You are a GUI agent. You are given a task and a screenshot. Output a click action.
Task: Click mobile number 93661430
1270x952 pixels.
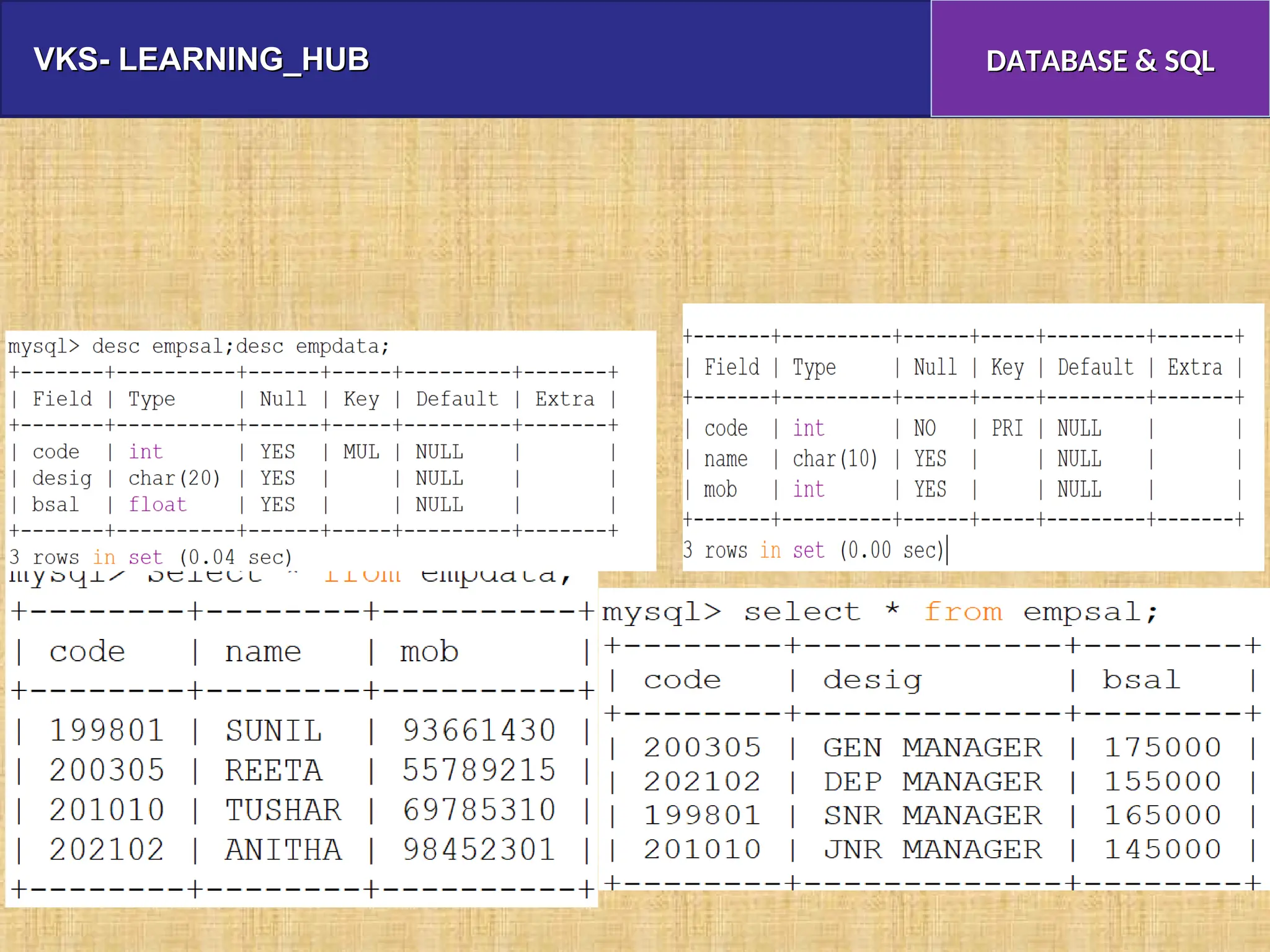479,730
